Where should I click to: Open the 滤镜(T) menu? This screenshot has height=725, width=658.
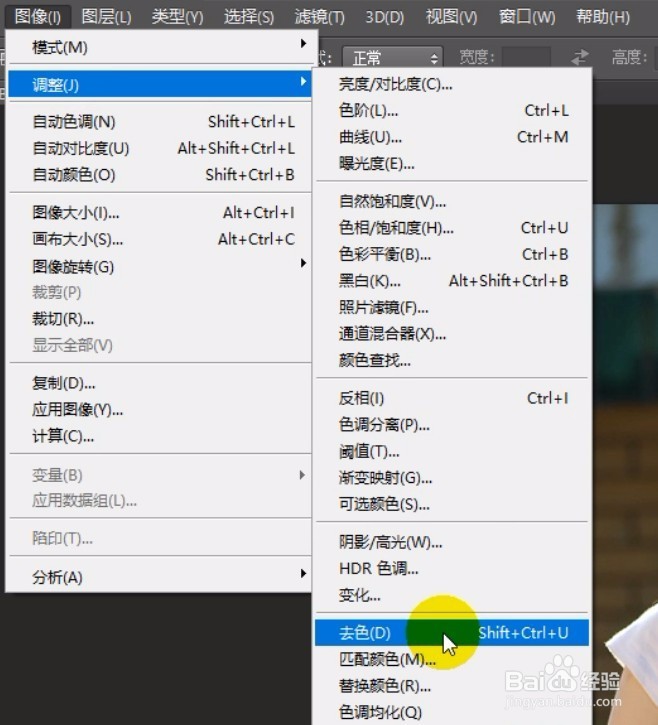320,17
